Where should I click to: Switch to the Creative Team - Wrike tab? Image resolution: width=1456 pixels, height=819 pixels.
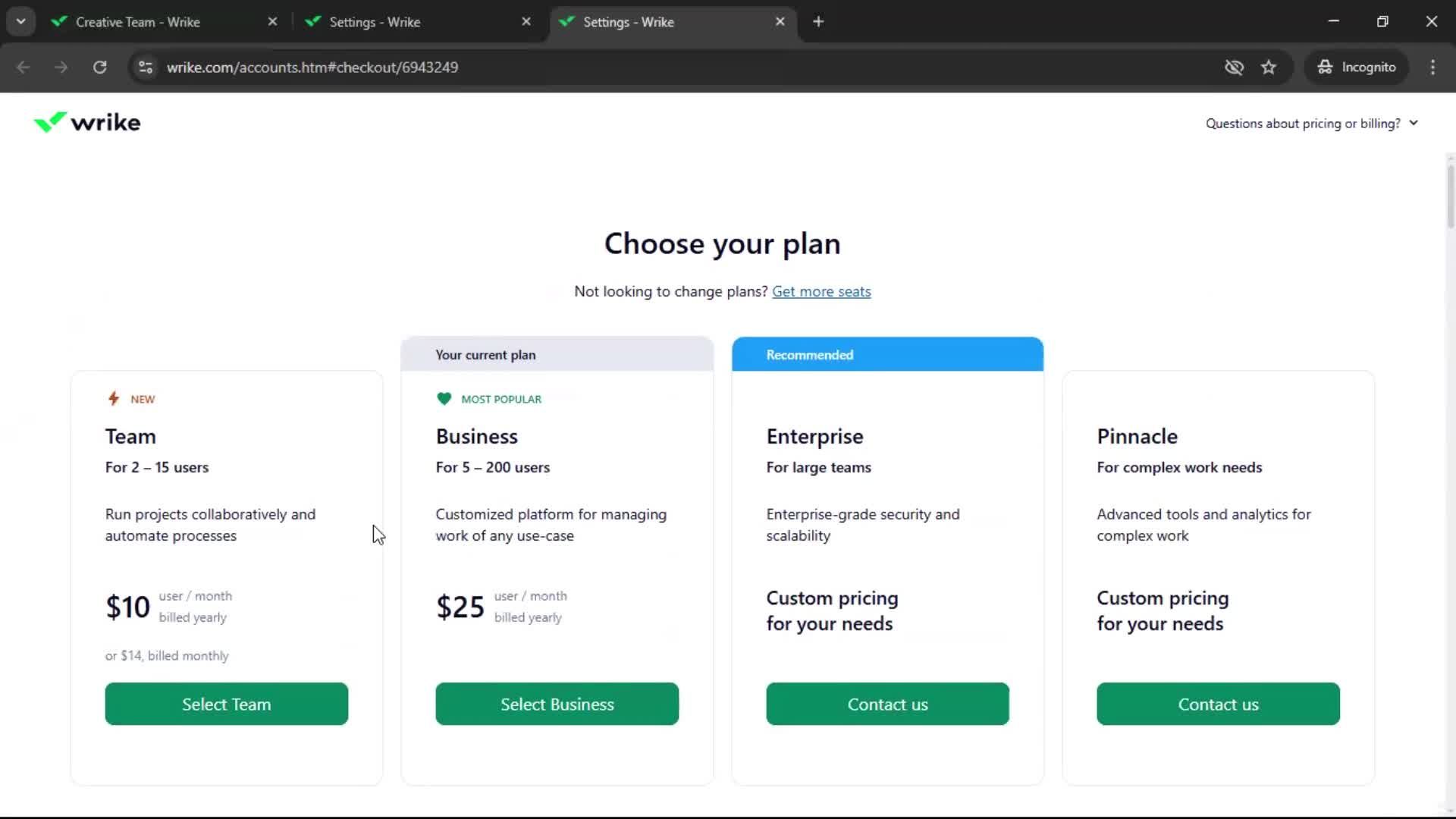(138, 22)
